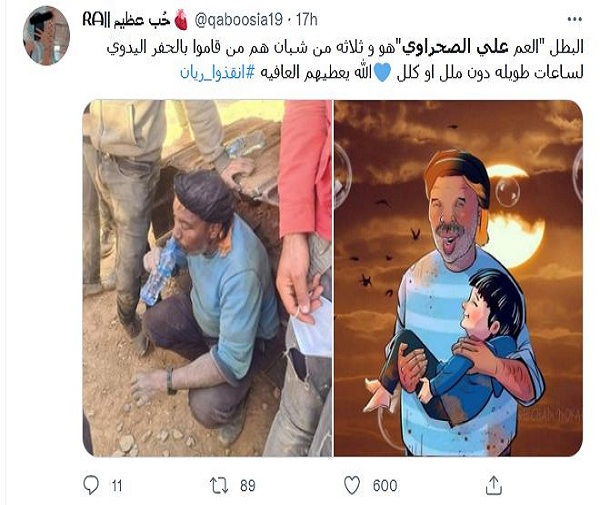View the 11 replies count
This screenshot has width=600, height=505.
[117, 486]
